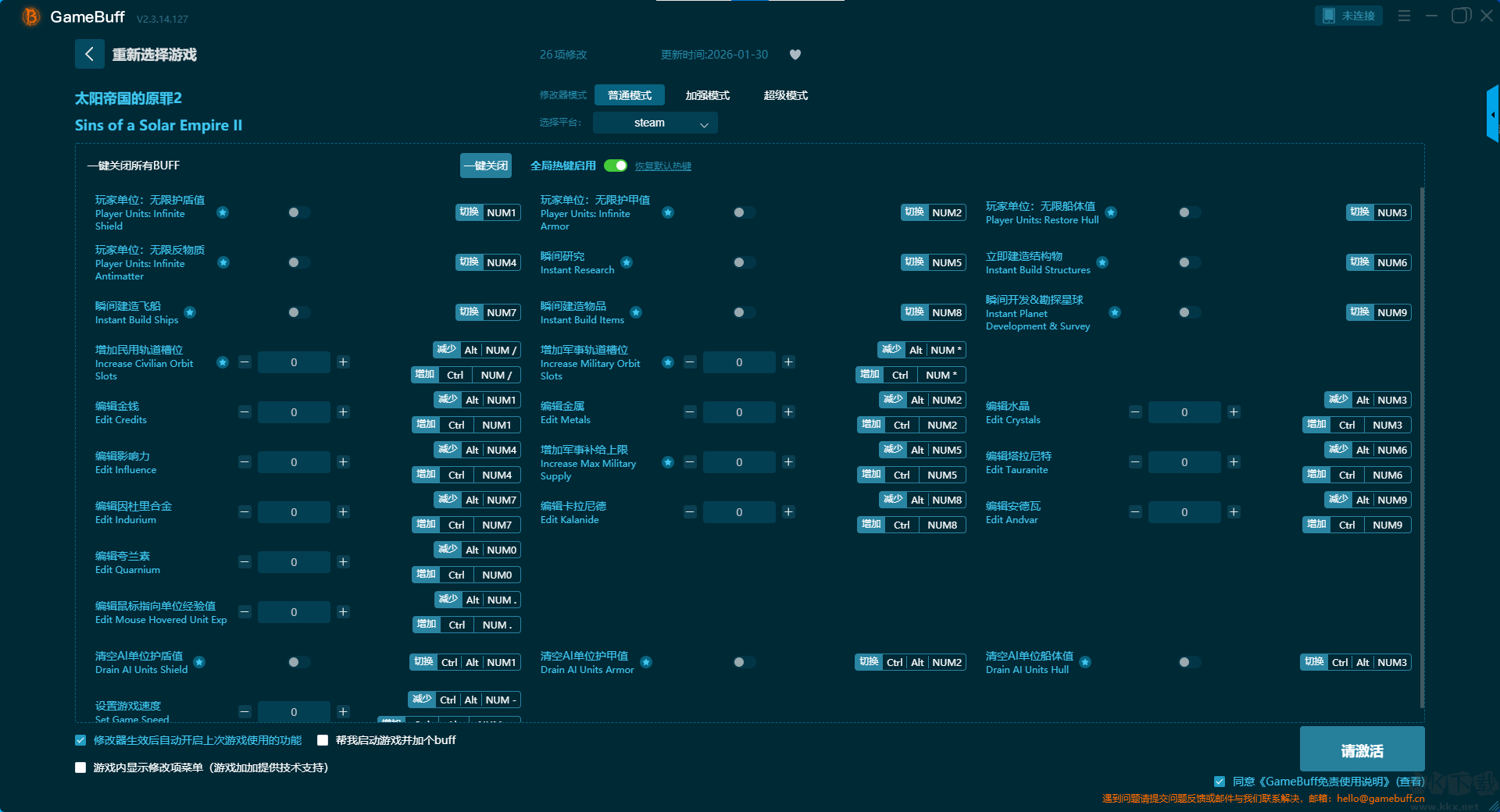
Task: Click the star icon beside Infinite Shield
Action: click(223, 212)
